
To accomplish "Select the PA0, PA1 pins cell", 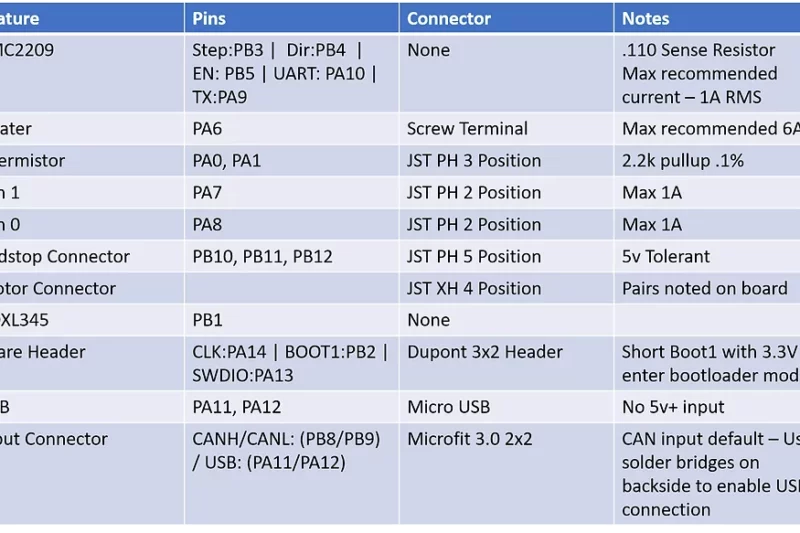I will tap(226, 160).
